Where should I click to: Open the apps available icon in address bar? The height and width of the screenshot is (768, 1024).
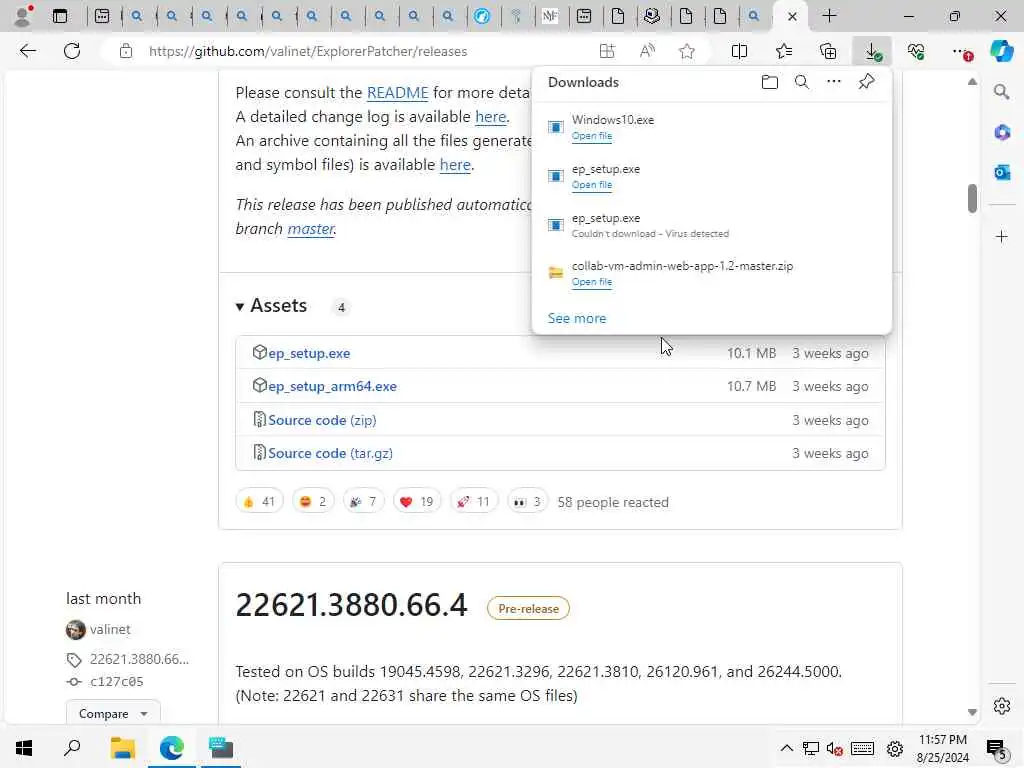pos(607,51)
